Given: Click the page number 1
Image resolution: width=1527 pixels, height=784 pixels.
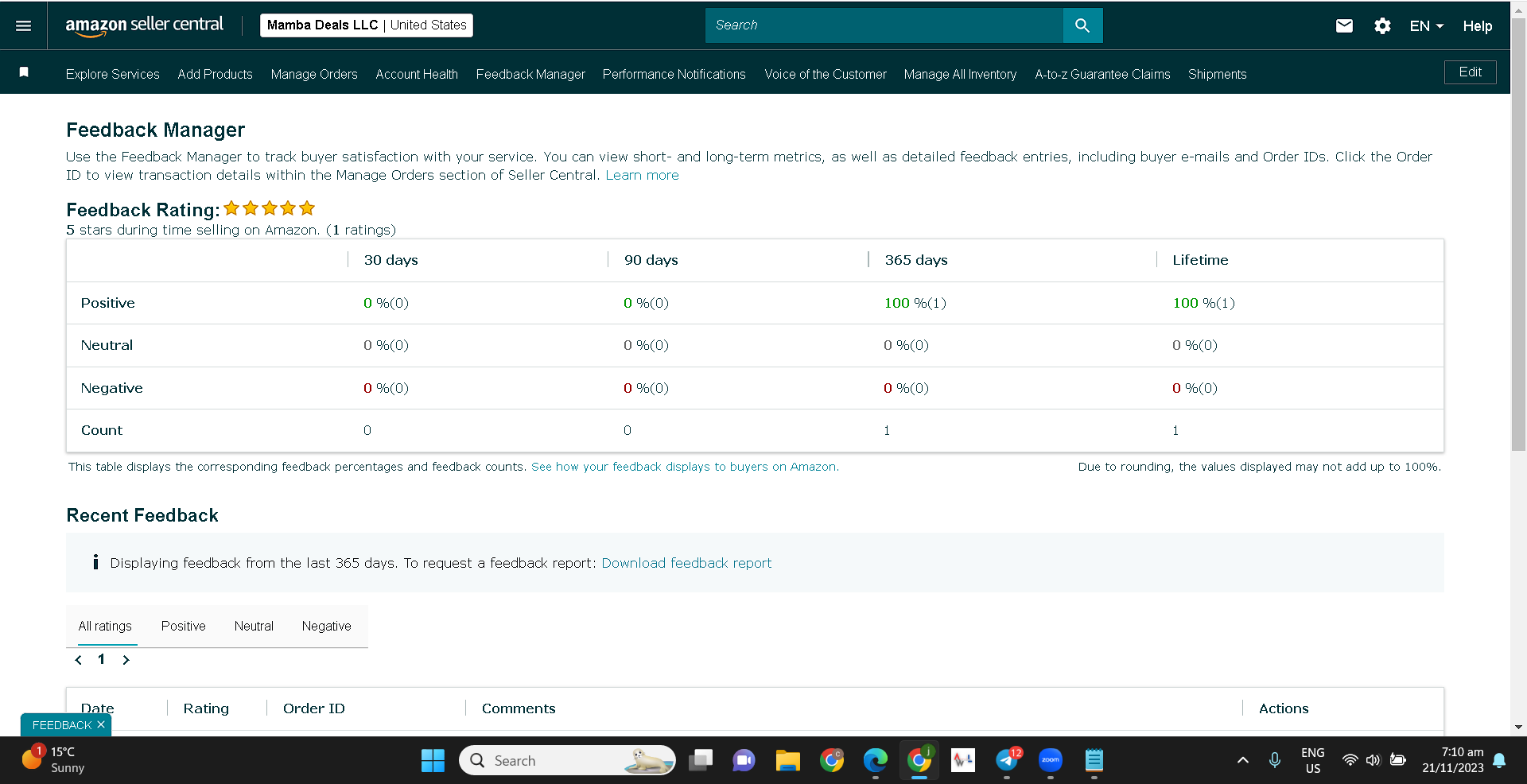Looking at the screenshot, I should 102,659.
